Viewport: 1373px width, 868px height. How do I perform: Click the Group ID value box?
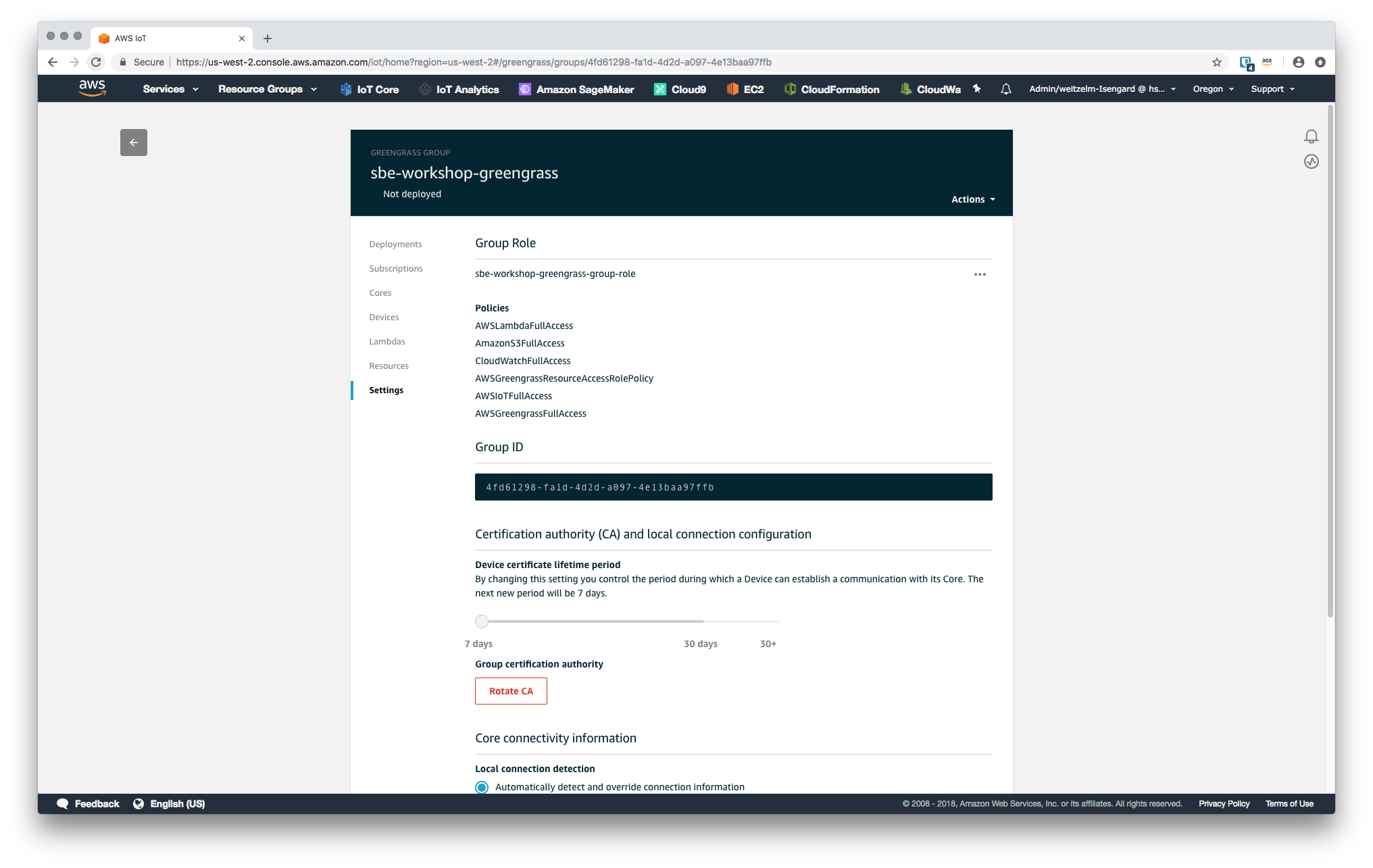(733, 487)
